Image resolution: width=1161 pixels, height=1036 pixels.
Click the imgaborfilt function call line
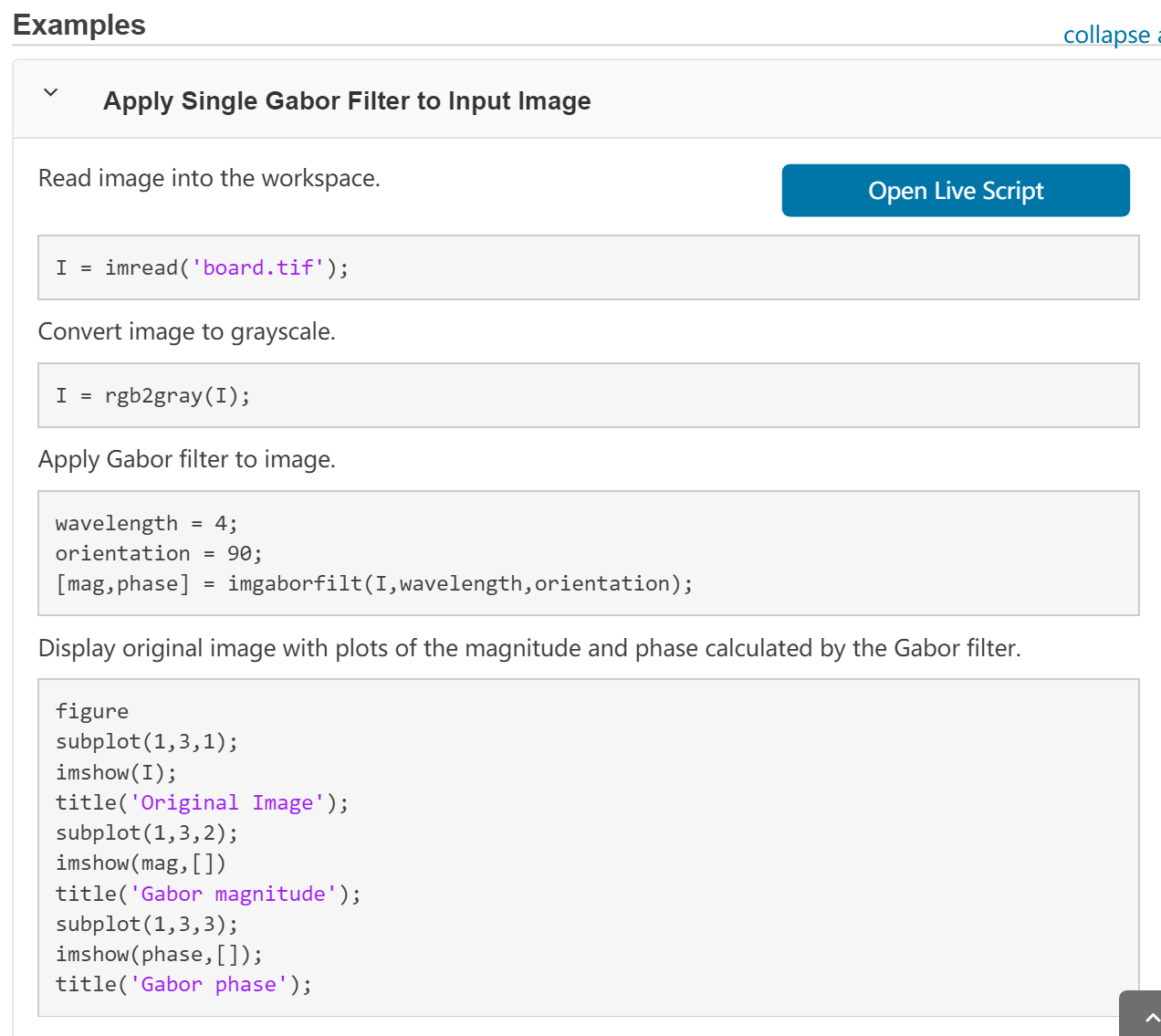(x=373, y=583)
